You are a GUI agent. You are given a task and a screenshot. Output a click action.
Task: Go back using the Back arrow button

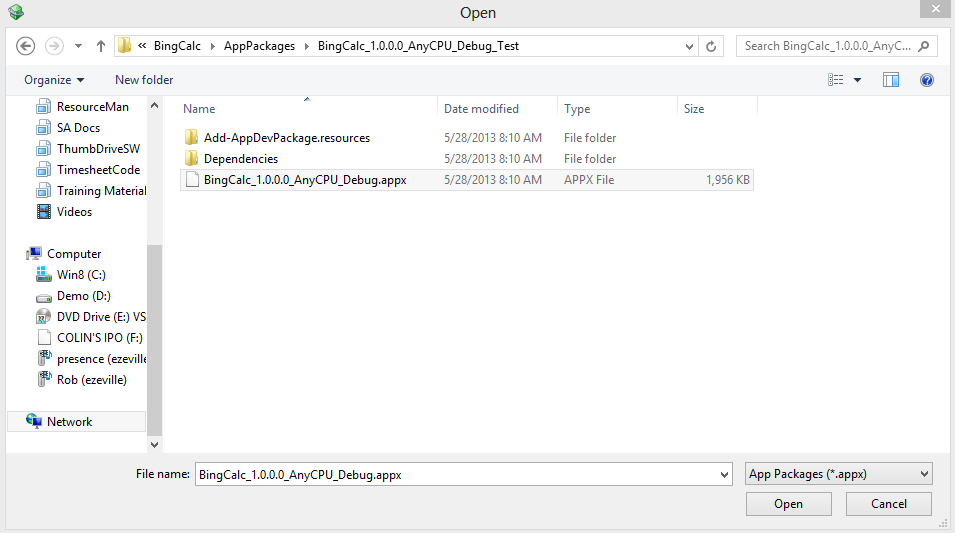[x=26, y=46]
